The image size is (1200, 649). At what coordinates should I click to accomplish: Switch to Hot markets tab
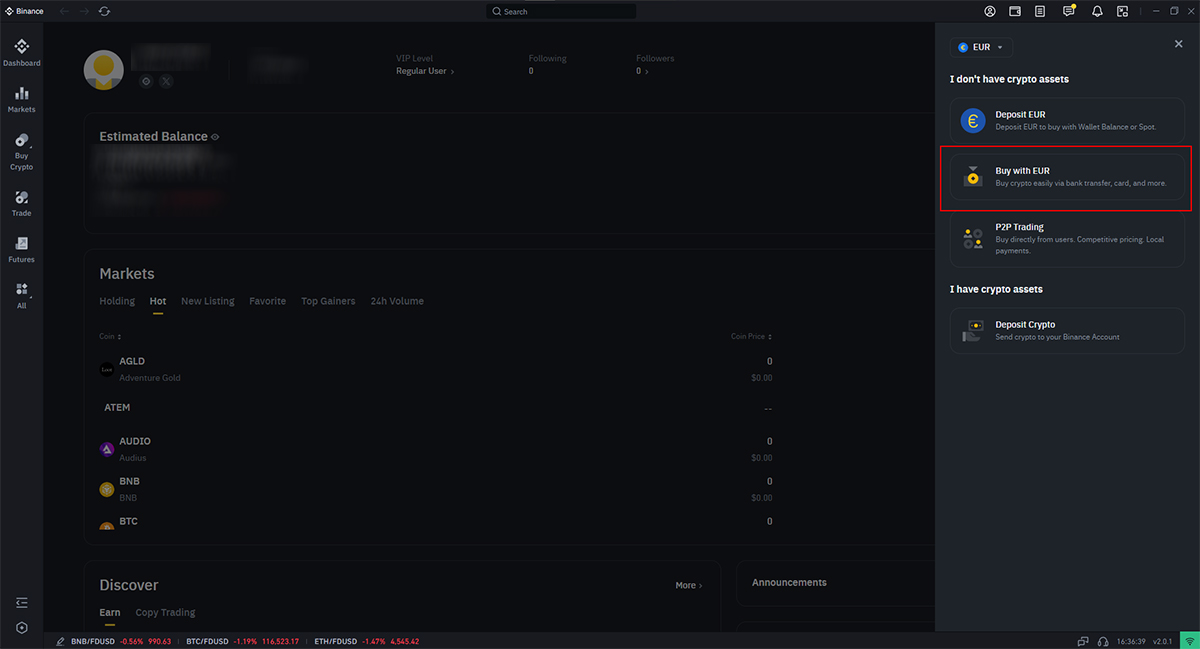tap(158, 301)
